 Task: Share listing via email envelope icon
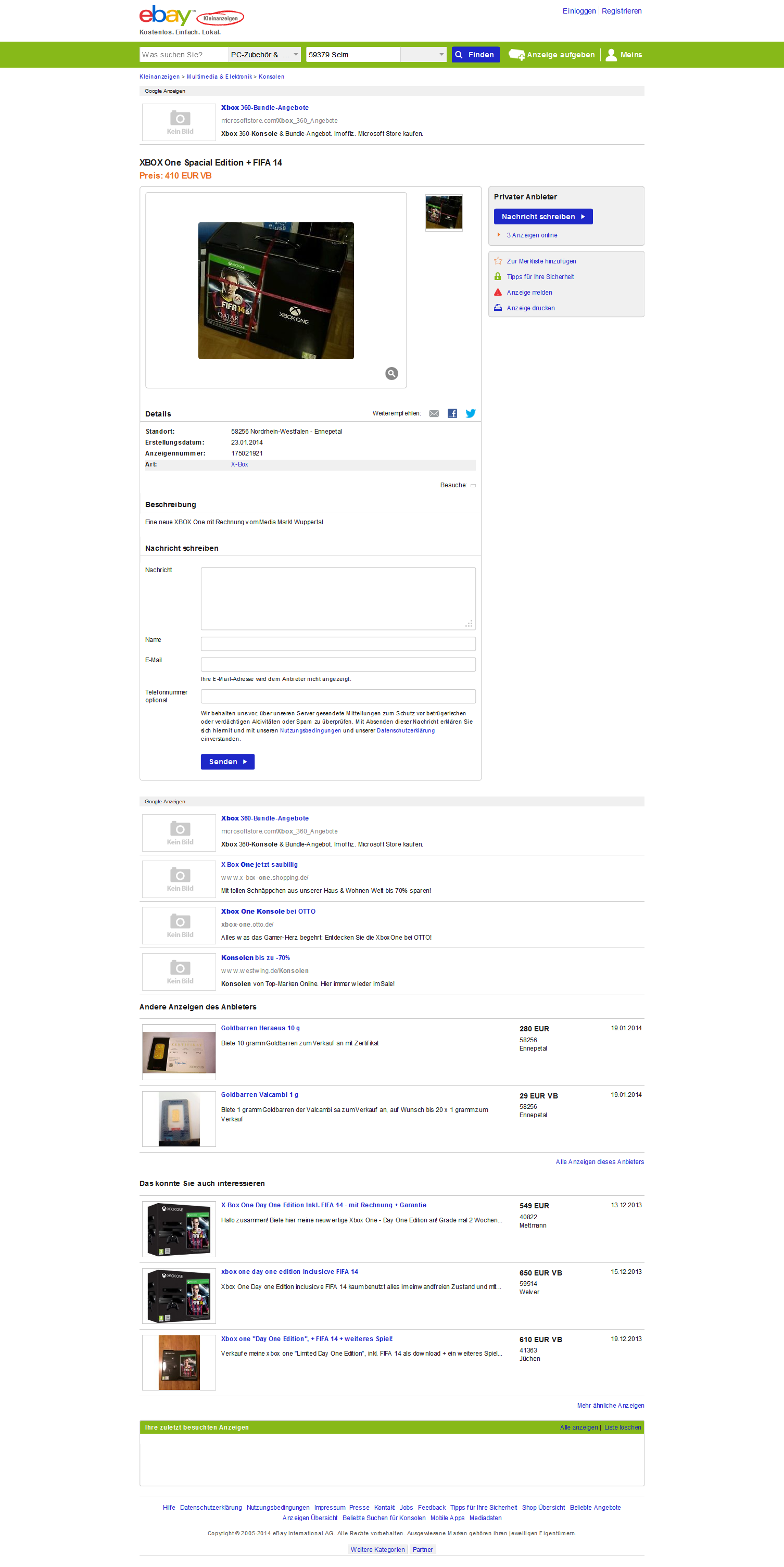click(434, 414)
